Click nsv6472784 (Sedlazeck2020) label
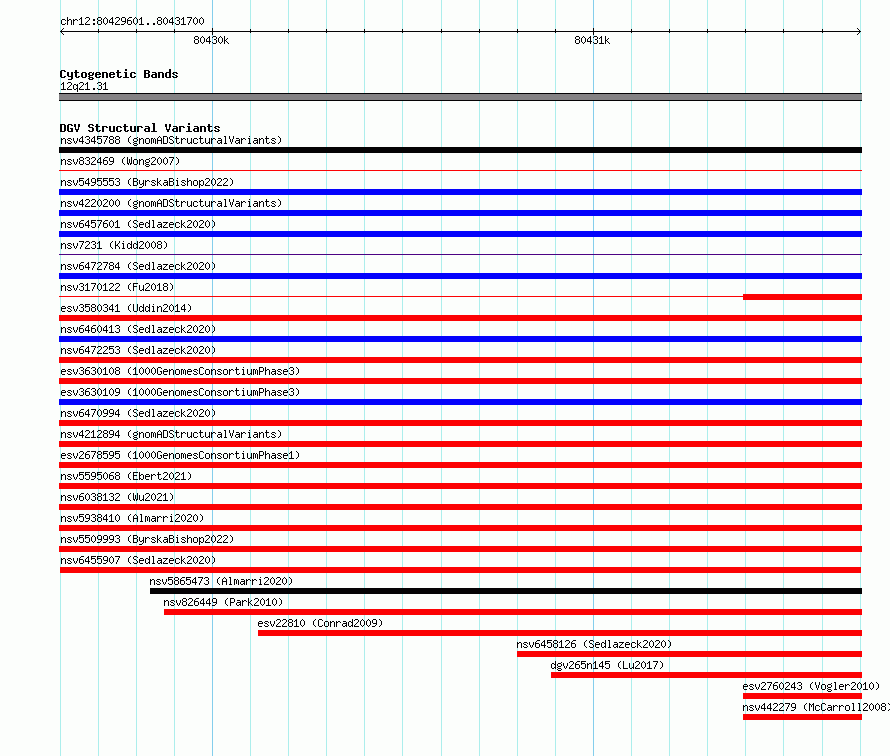Screen dimensions: 890x756 tap(138, 266)
